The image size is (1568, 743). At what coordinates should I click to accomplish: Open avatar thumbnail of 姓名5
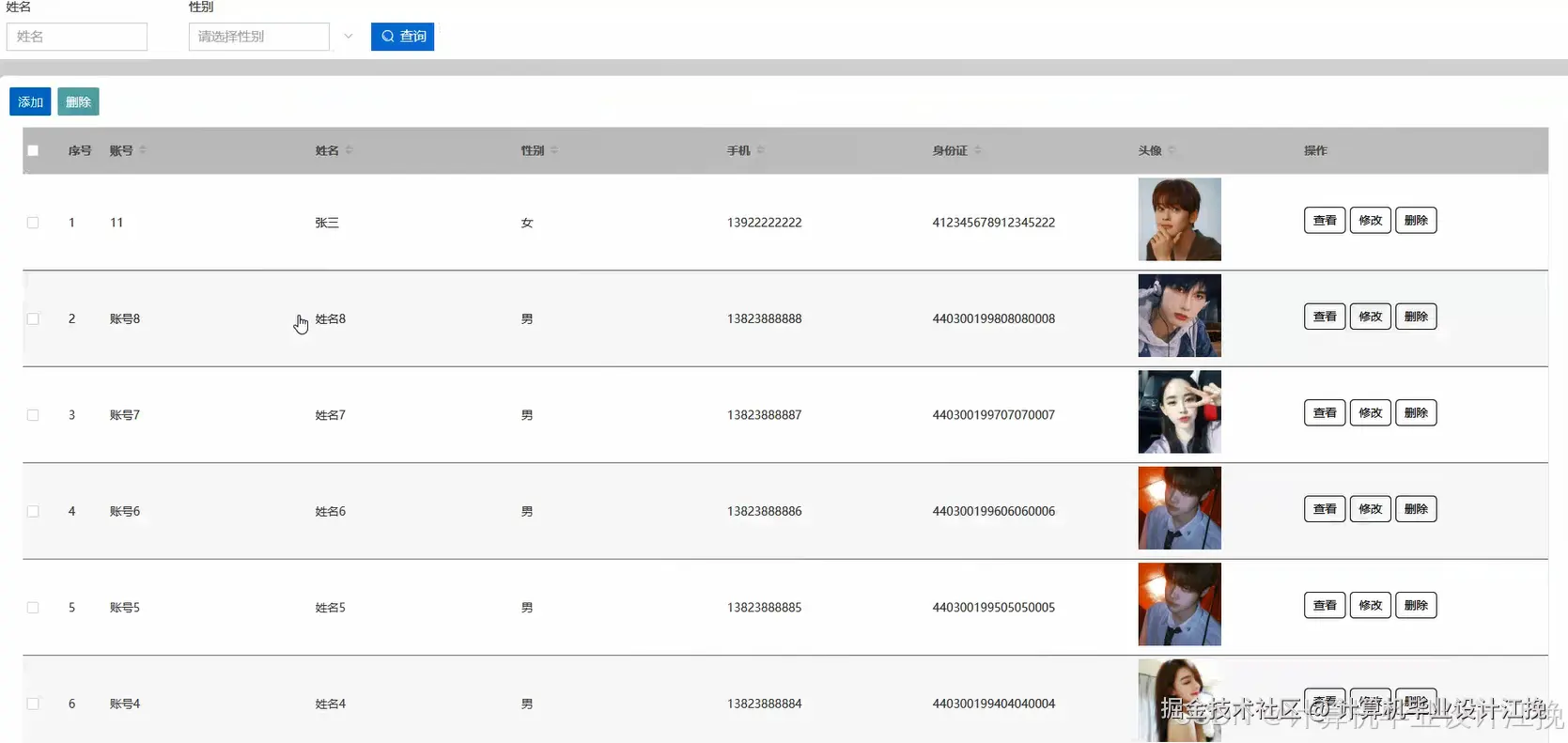coord(1180,604)
